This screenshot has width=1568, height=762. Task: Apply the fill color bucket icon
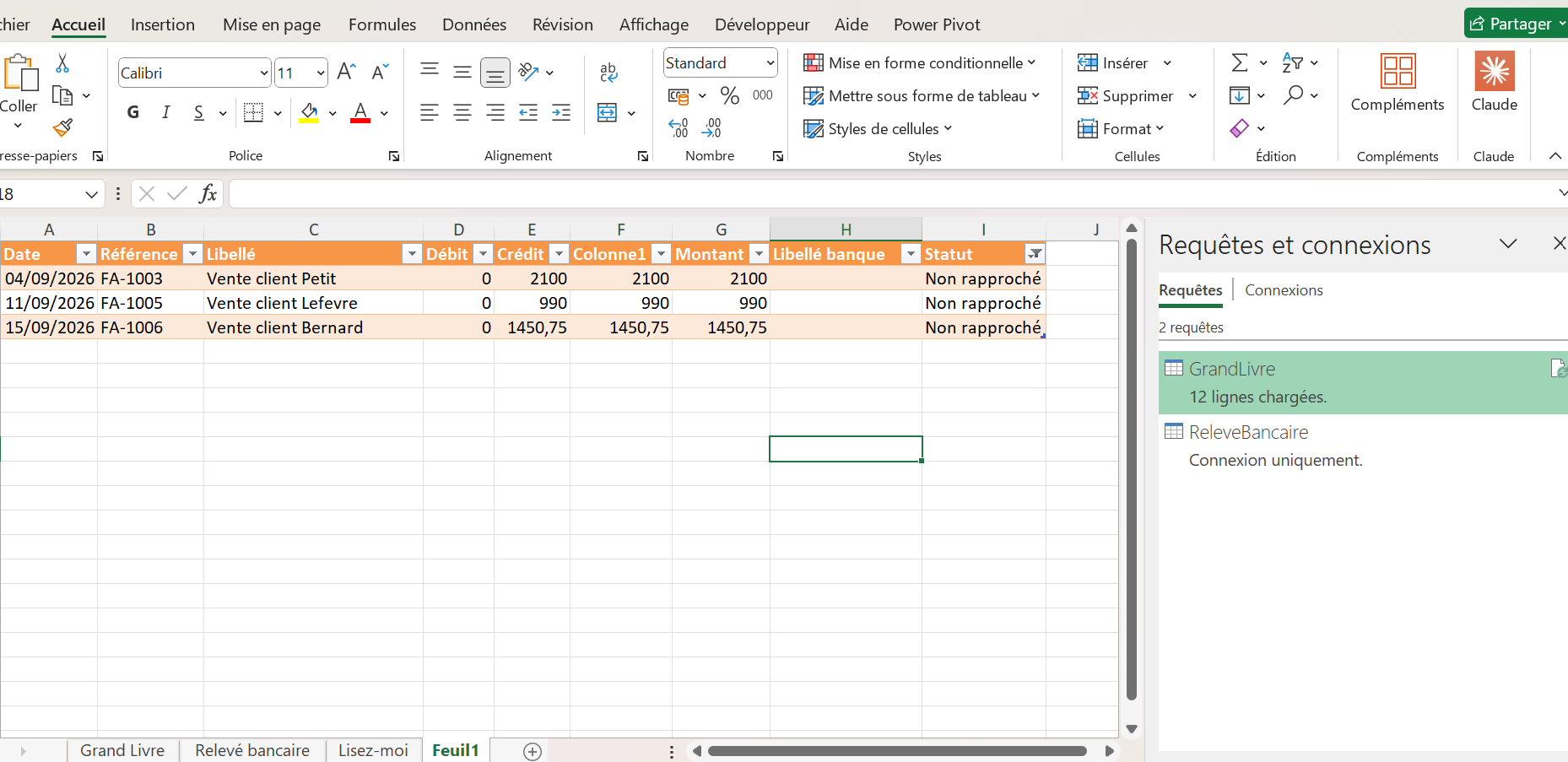tap(310, 112)
